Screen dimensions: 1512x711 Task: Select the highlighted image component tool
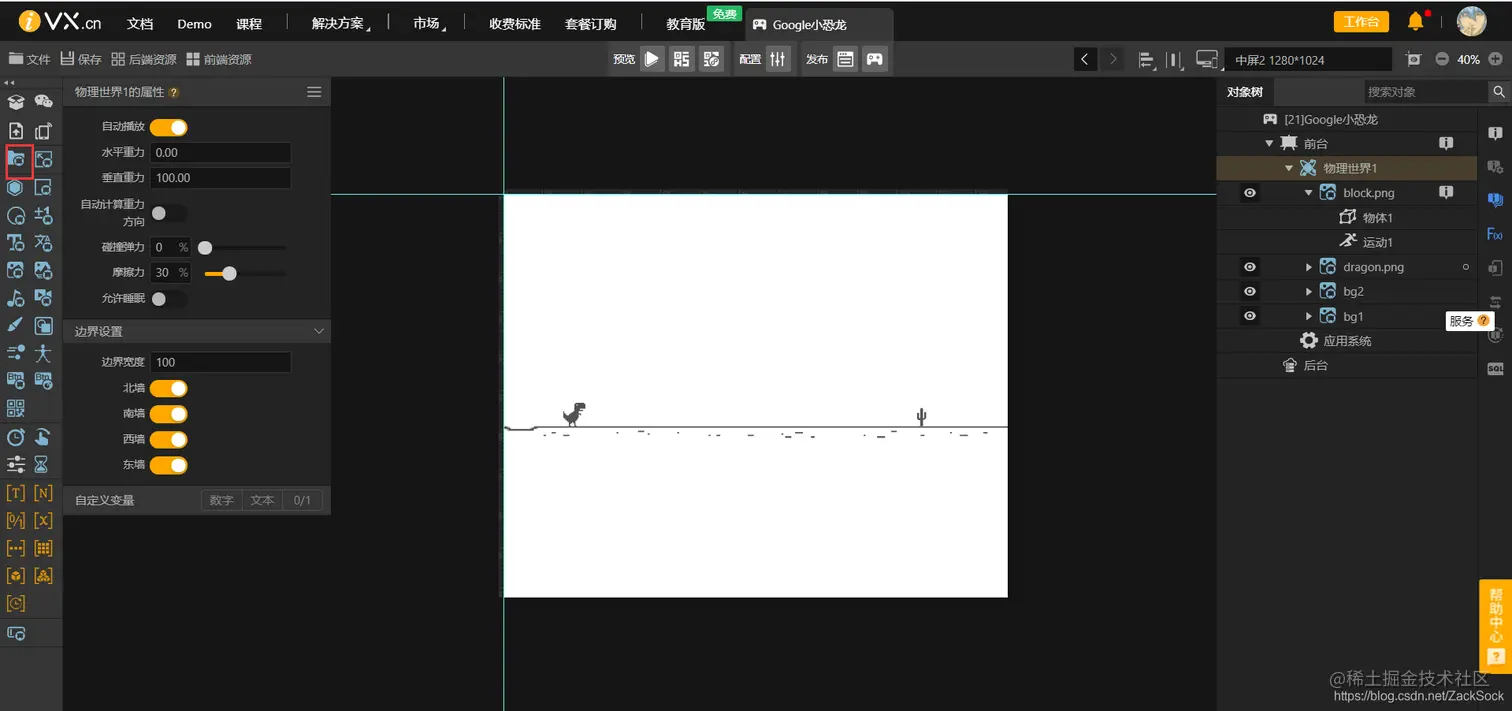17,159
